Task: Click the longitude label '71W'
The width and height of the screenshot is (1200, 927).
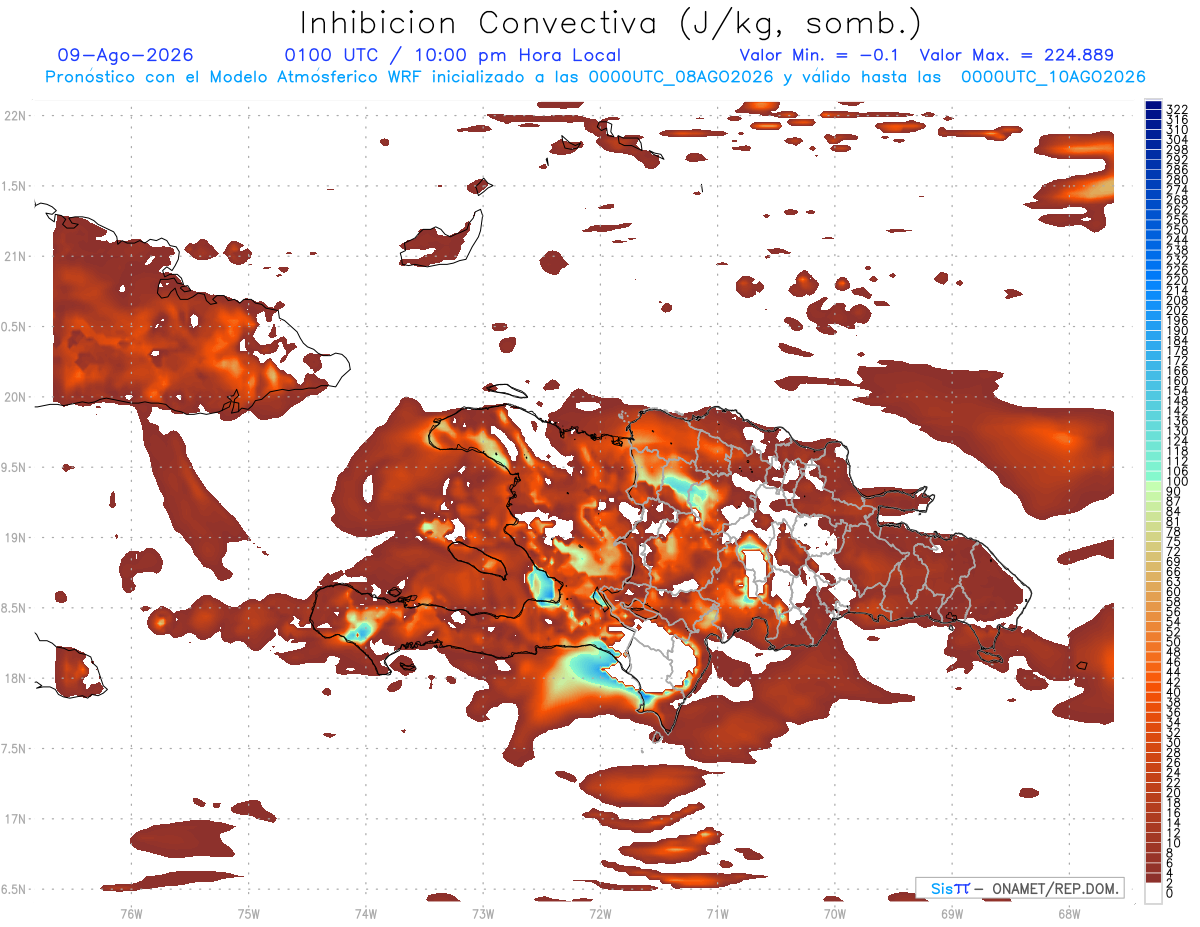Action: pyautogui.click(x=717, y=913)
